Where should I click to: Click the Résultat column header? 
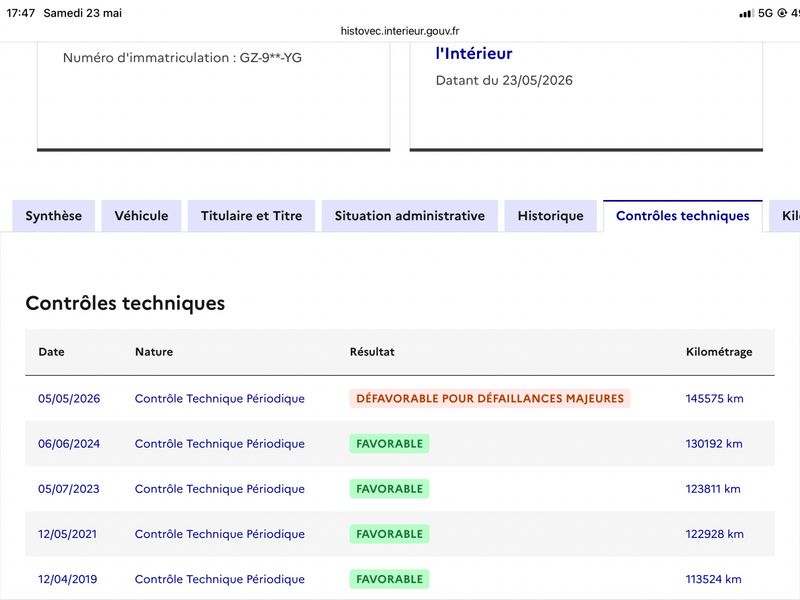click(372, 352)
